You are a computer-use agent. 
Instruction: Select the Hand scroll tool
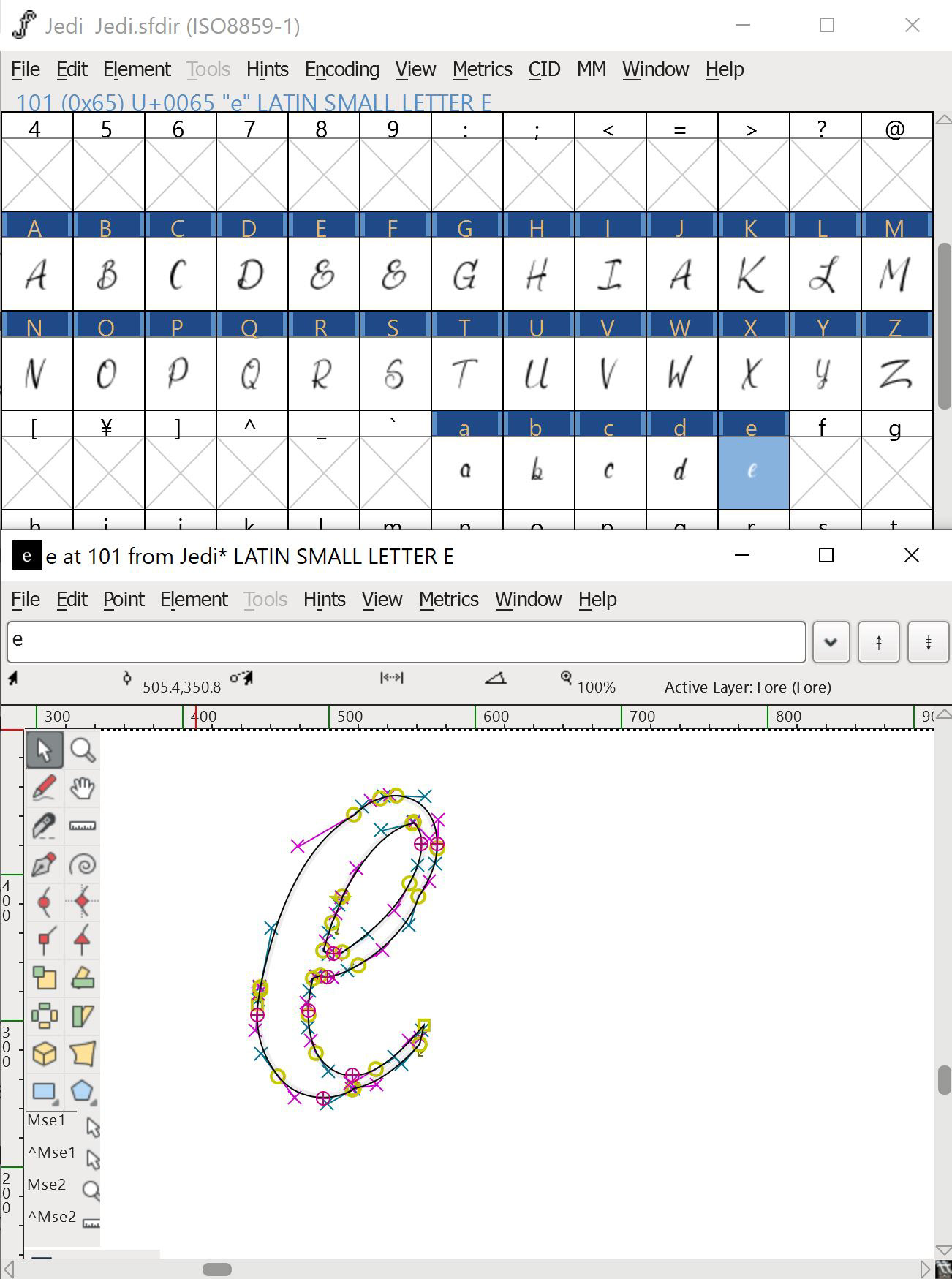tap(83, 788)
